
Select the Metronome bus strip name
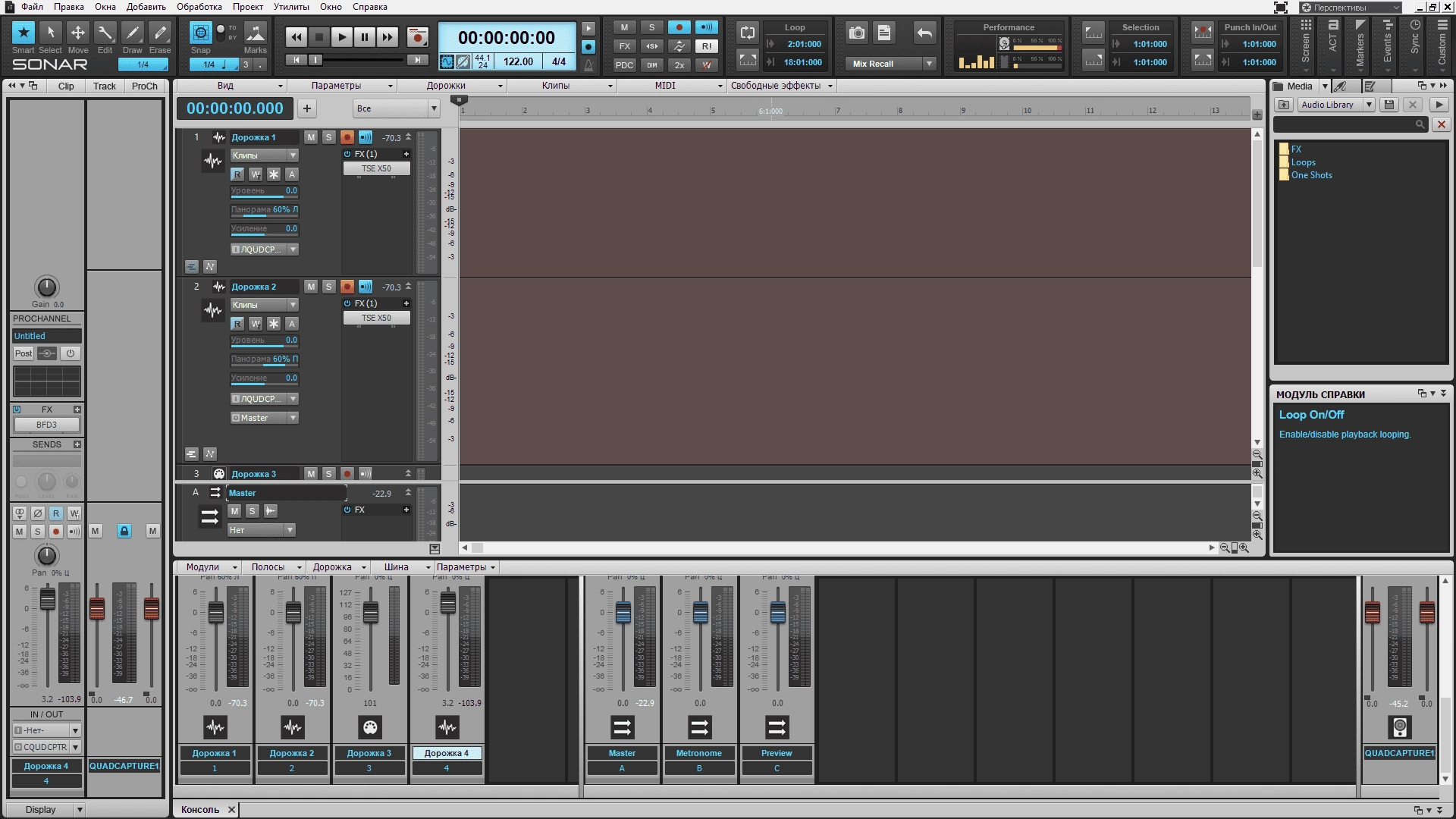699,753
